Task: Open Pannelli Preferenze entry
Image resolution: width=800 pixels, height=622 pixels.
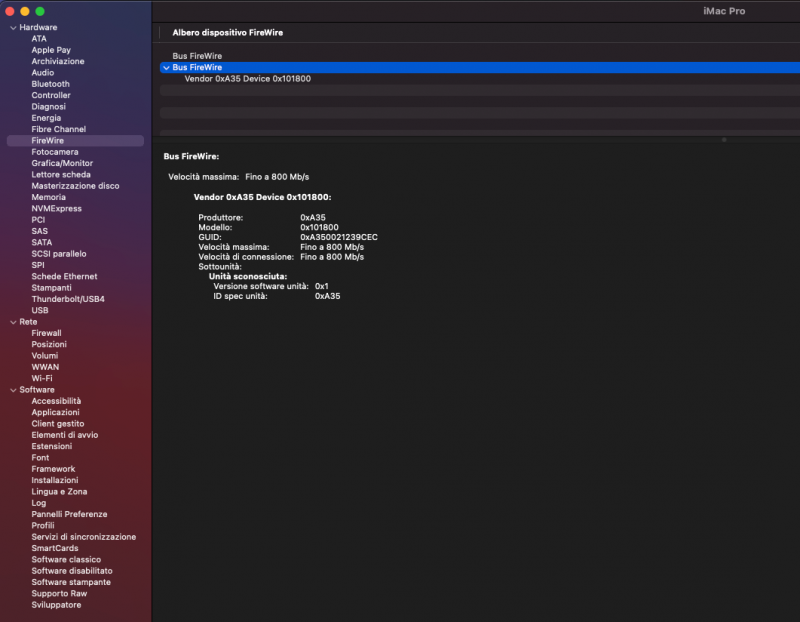Action: point(69,514)
